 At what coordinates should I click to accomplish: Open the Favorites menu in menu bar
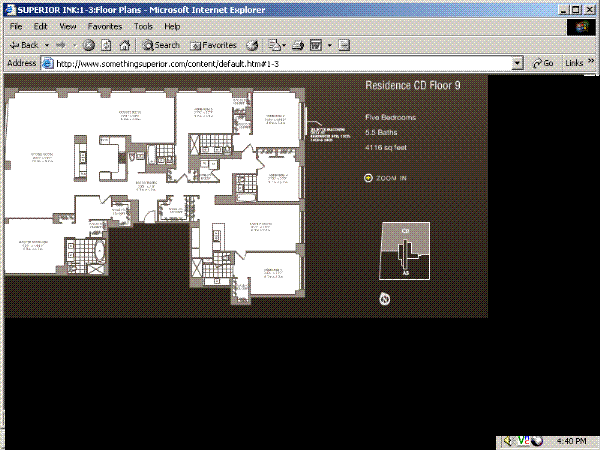click(105, 26)
